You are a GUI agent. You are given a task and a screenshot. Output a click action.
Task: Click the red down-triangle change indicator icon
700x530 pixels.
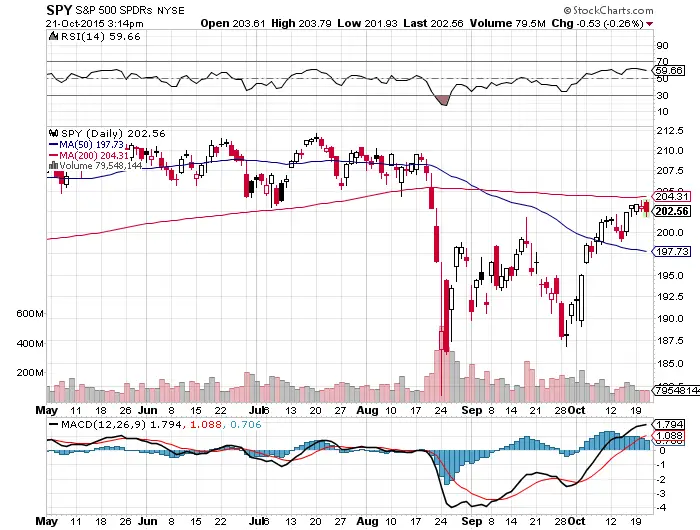649,24
